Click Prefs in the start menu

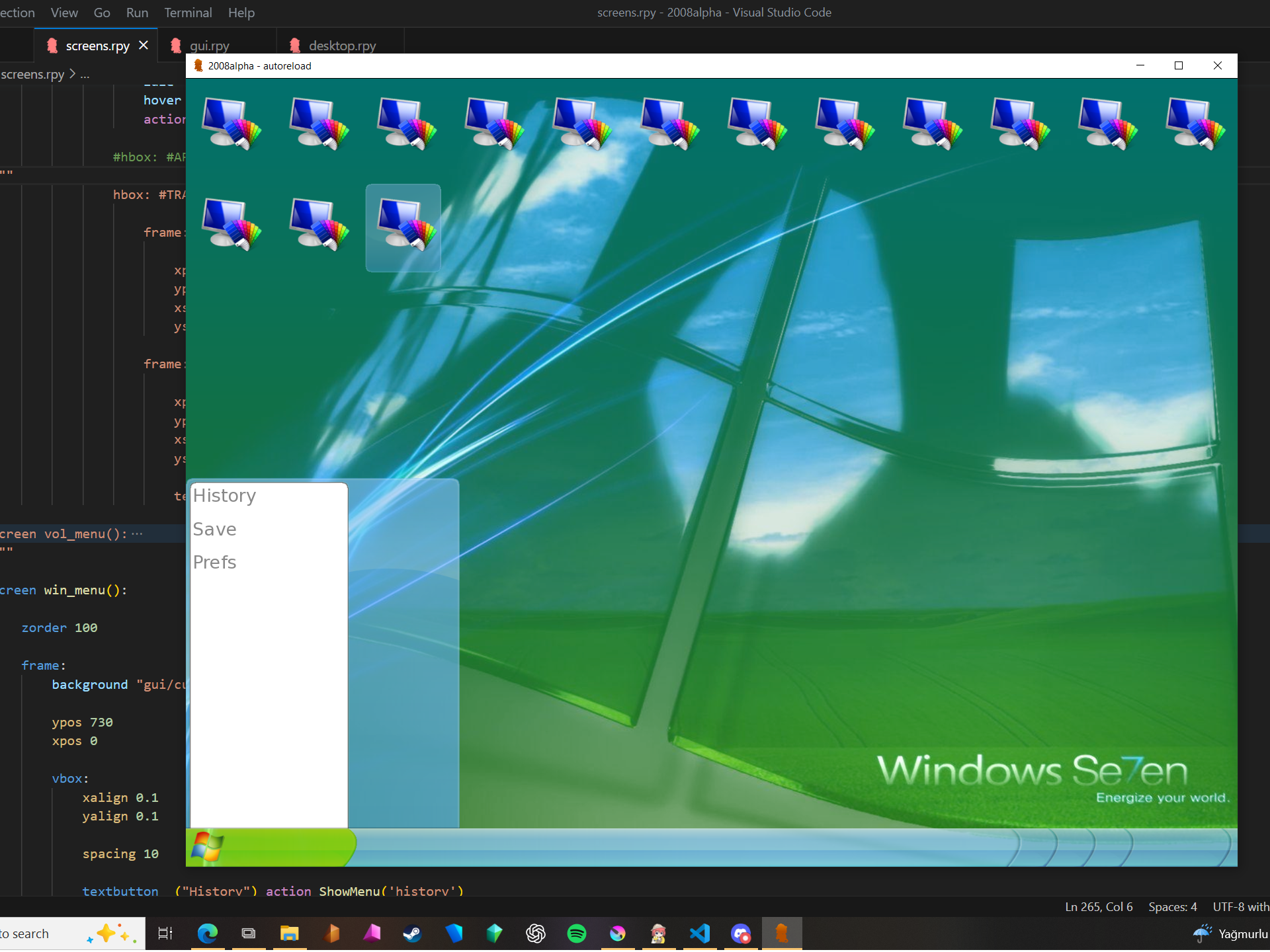[x=214, y=563]
